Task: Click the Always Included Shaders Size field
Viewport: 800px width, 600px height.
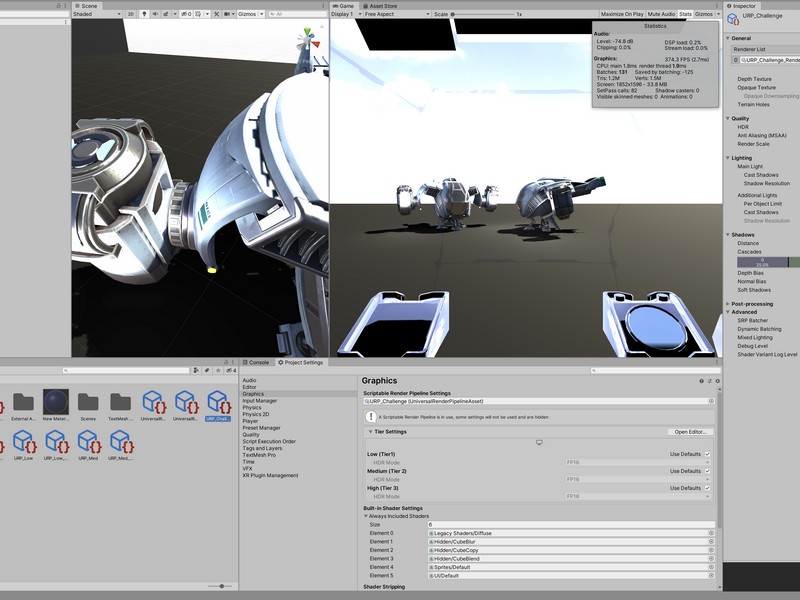Action: point(570,524)
